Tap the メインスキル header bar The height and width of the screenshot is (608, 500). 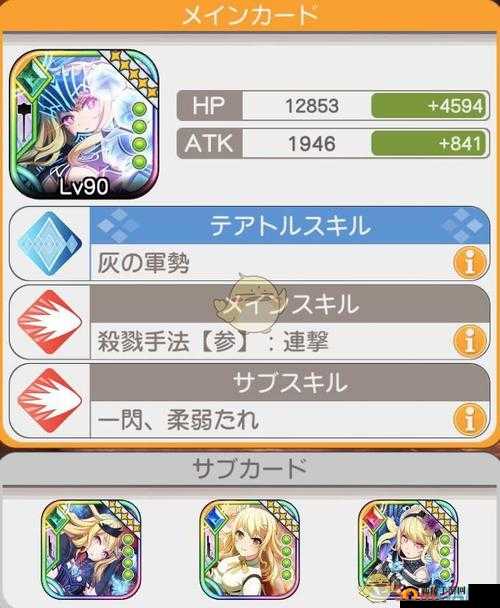290,304
